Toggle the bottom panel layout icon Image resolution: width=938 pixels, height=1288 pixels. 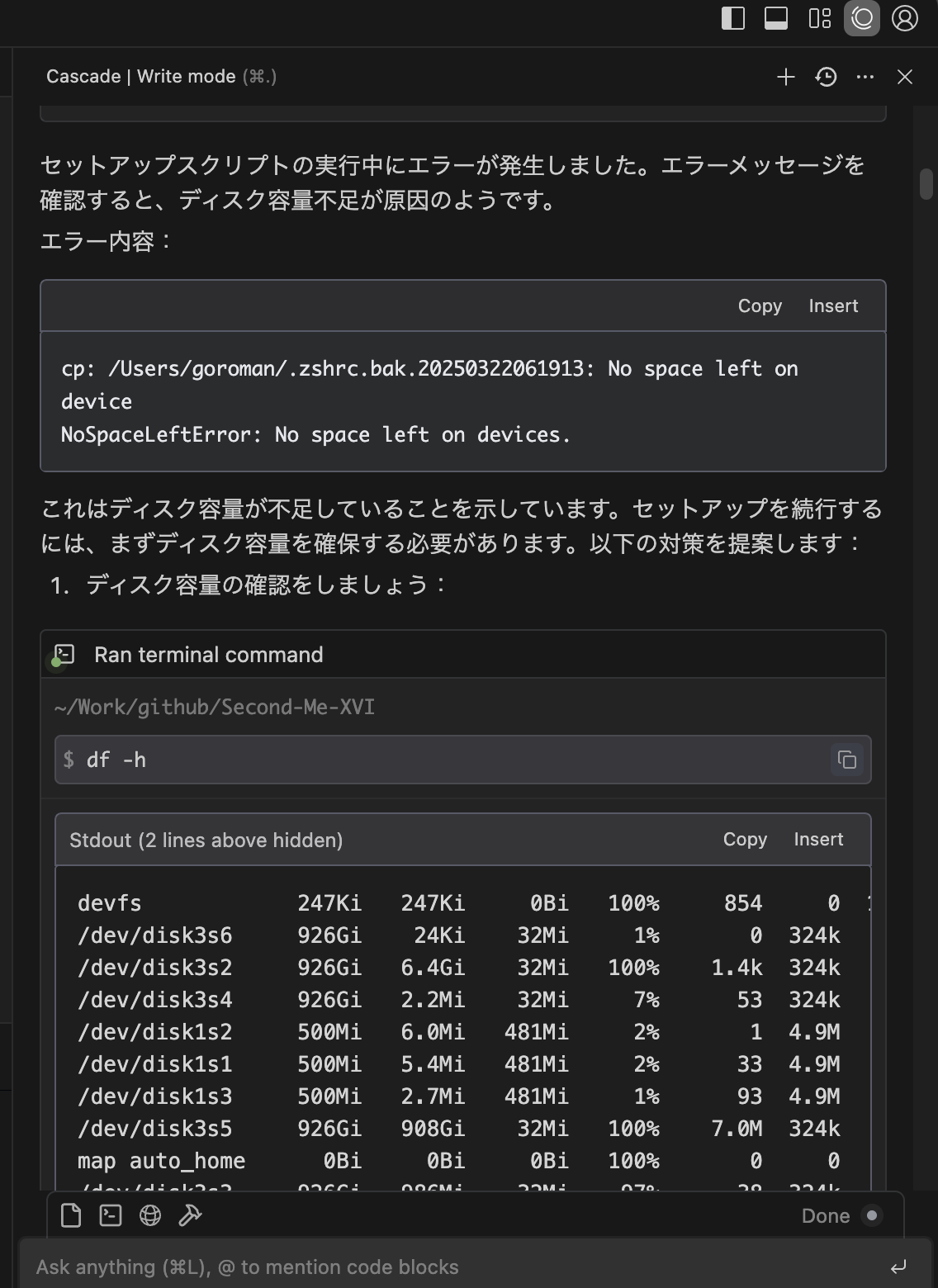pyautogui.click(x=776, y=18)
